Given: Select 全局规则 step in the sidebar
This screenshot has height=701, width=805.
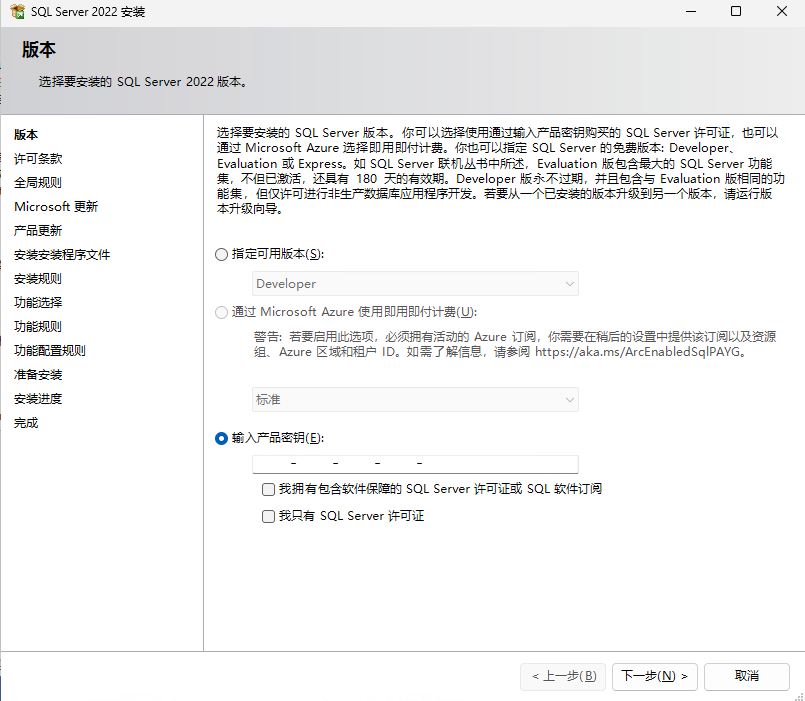Looking at the screenshot, I should [38, 183].
